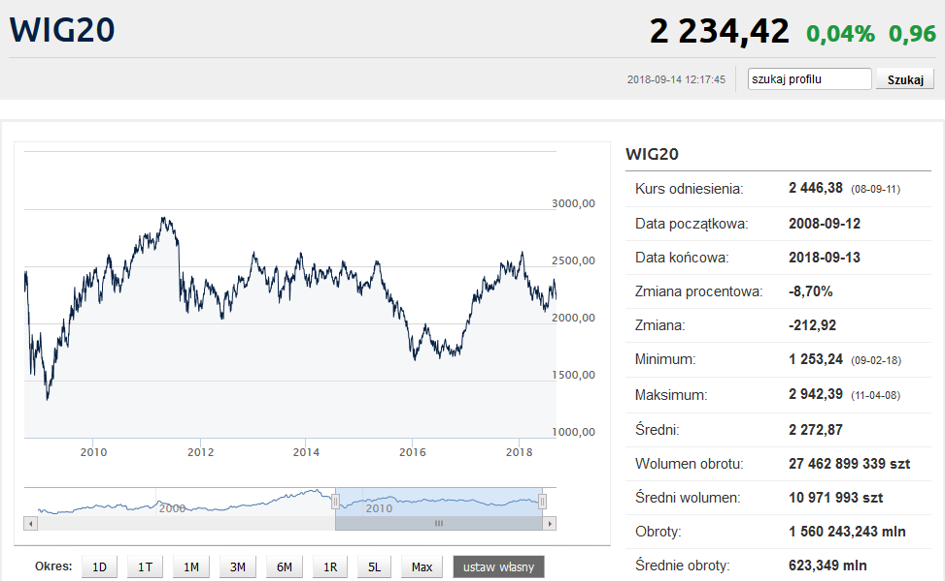Click the 2500,00 y-axis label

point(573,260)
